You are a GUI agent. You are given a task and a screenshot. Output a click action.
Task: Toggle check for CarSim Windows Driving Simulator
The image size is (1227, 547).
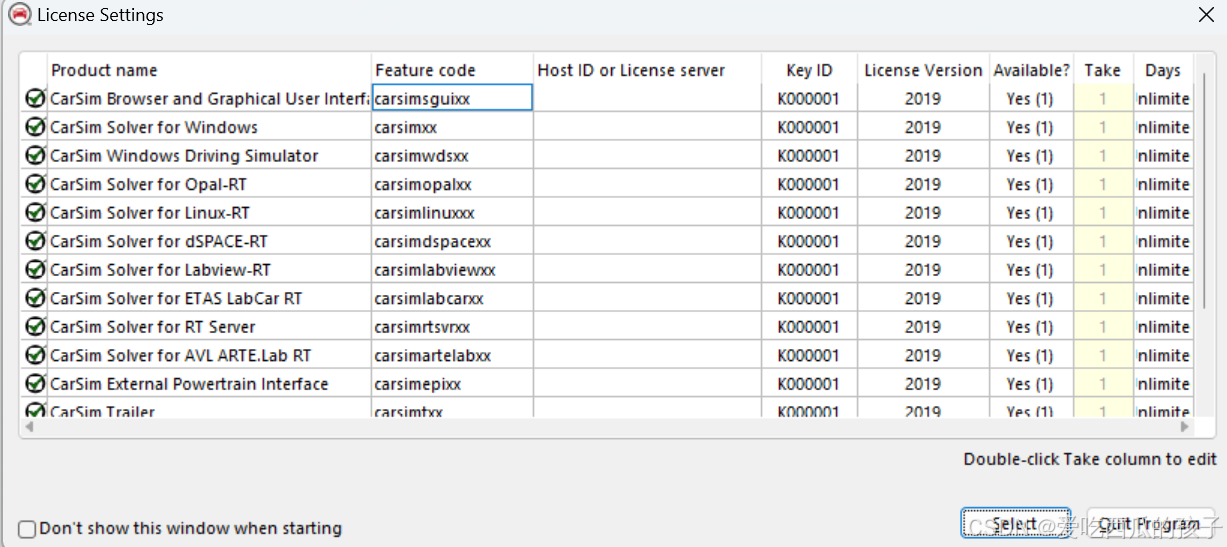click(x=36, y=155)
